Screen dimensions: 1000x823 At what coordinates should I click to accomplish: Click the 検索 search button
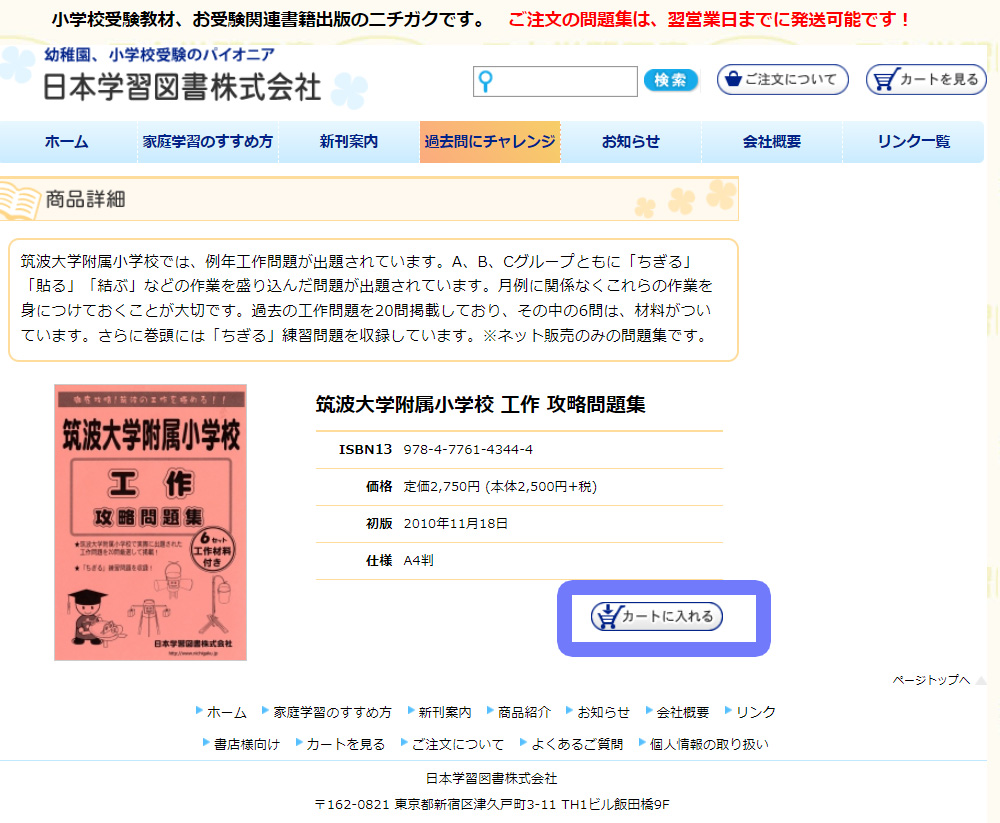pyautogui.click(x=670, y=80)
